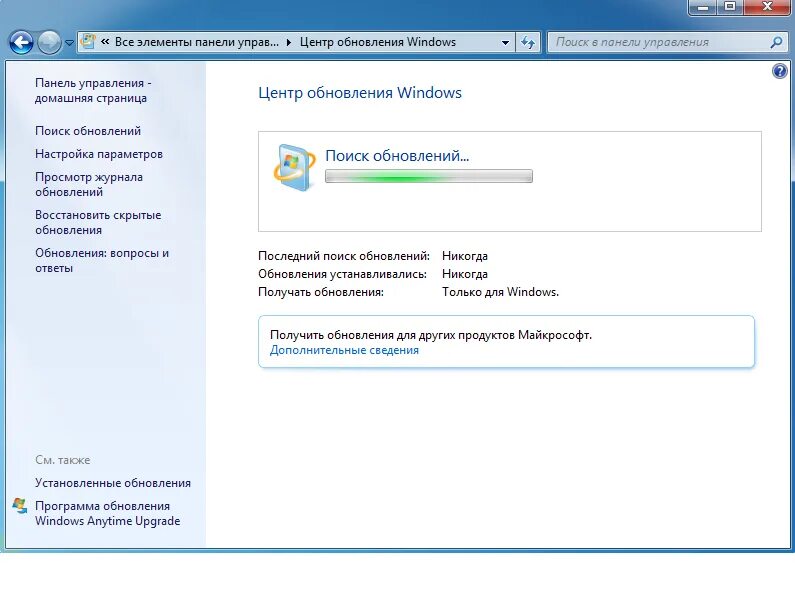The width and height of the screenshot is (795, 610).
Task: Open "Дополнительные сведения" link
Action: coord(344,350)
